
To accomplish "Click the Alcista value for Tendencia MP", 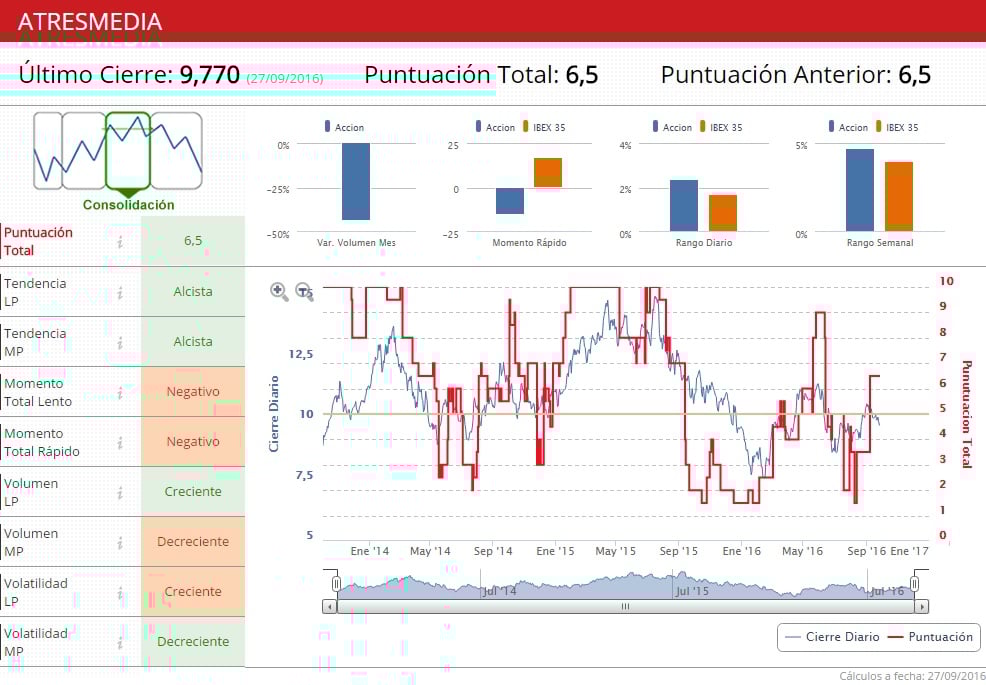I will (193, 342).
